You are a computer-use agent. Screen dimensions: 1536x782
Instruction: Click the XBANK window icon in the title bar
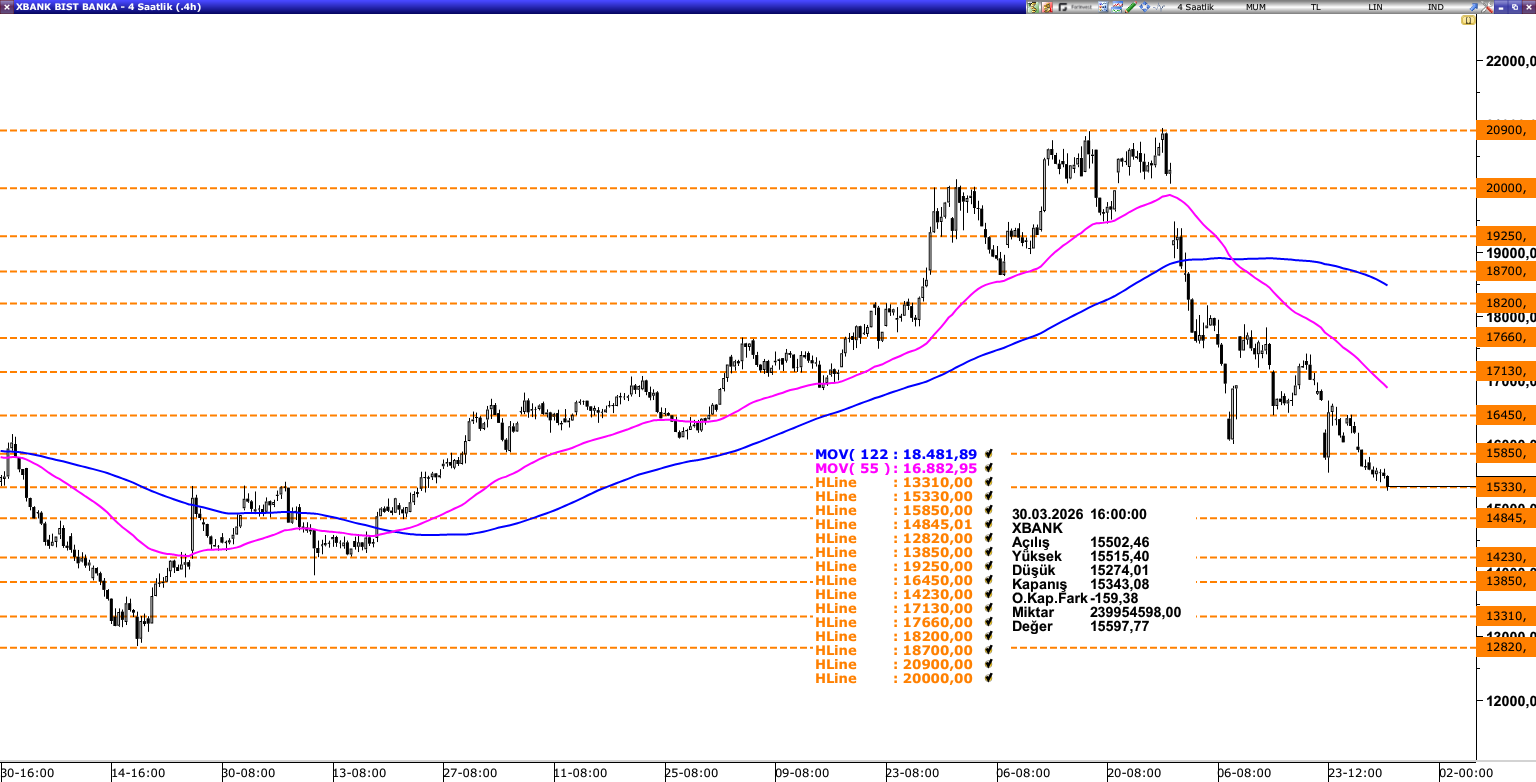(x=7, y=7)
